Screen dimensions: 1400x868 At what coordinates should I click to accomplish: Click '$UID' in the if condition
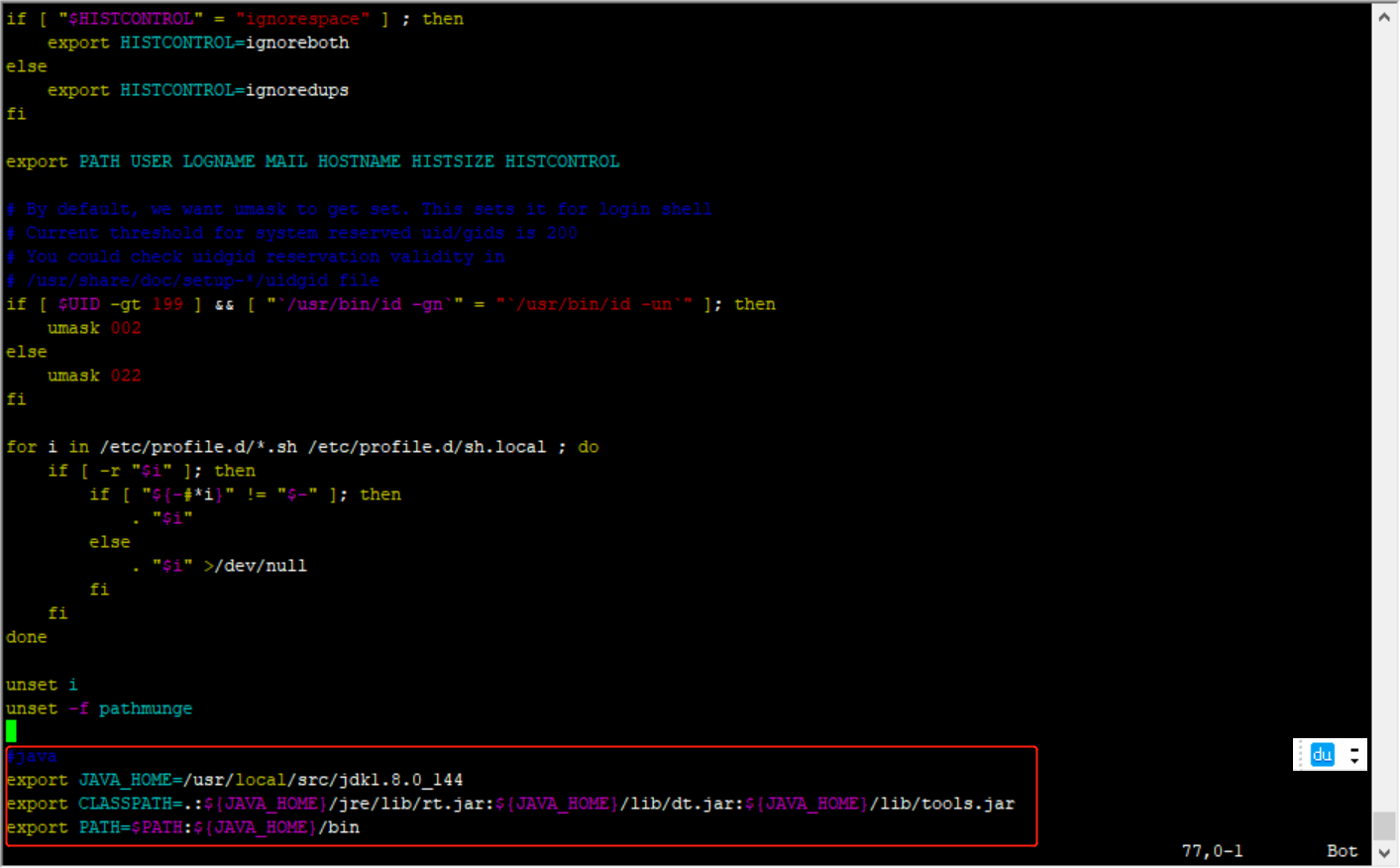click(78, 304)
